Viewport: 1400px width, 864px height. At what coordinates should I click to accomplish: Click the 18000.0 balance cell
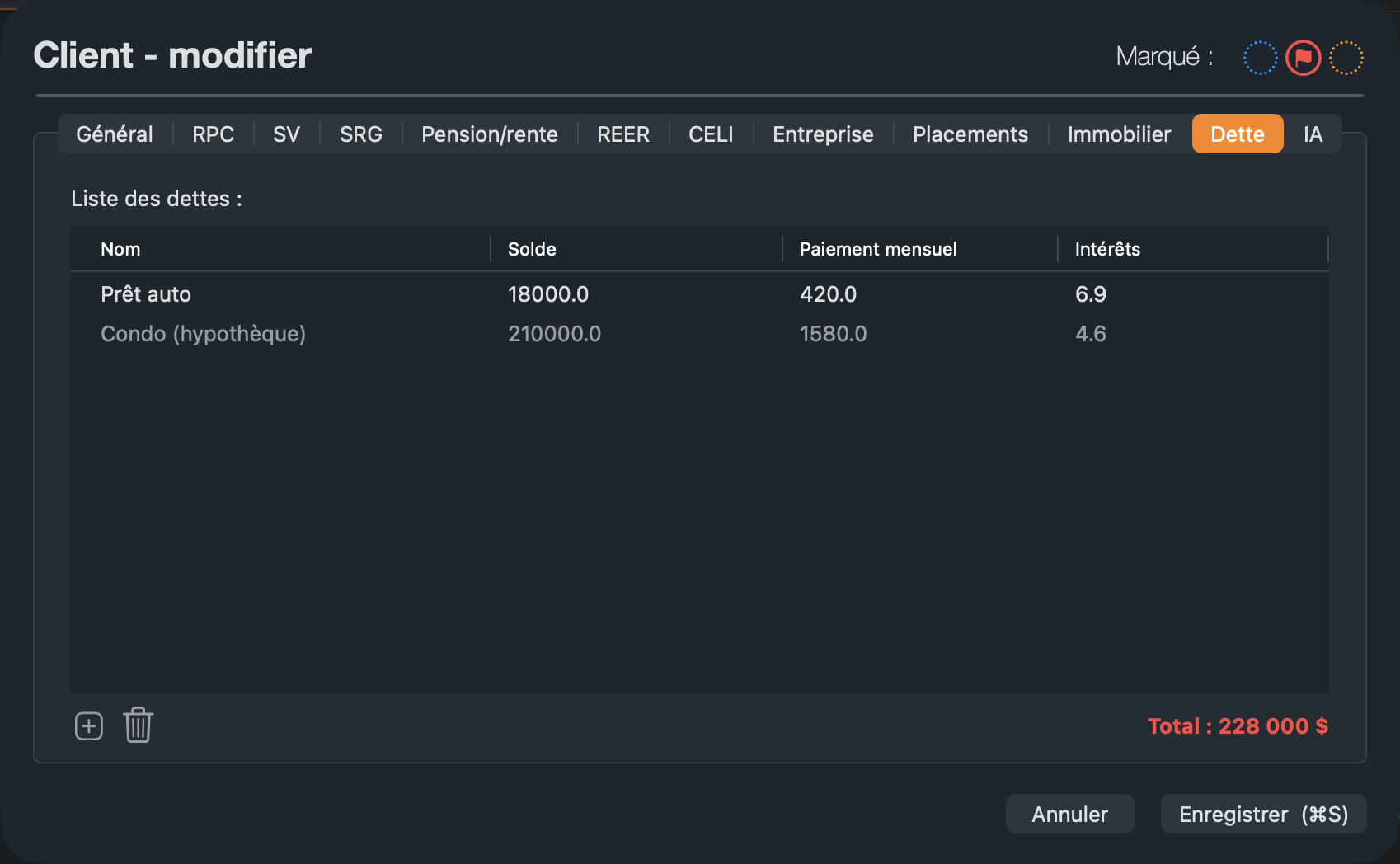(548, 294)
